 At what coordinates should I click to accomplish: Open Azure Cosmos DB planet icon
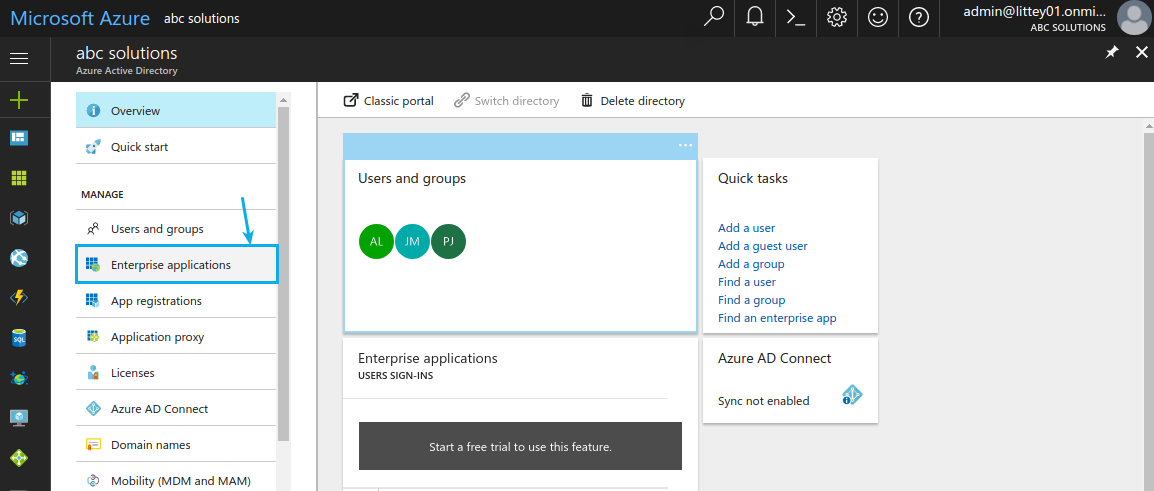[19, 378]
